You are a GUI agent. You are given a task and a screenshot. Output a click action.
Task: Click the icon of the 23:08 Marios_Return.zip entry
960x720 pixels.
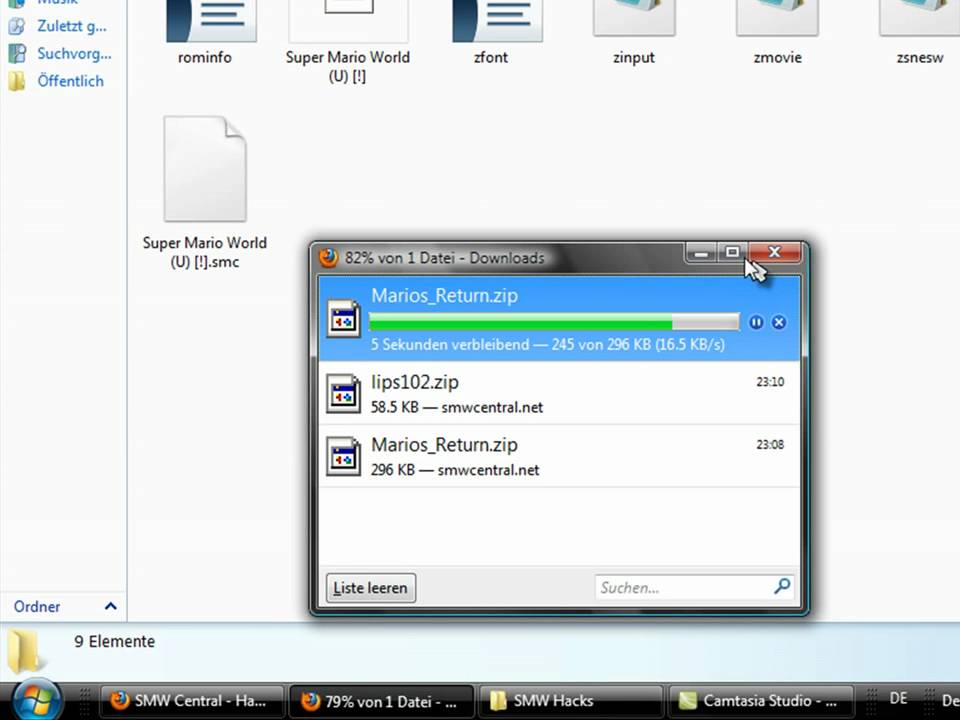[343, 456]
